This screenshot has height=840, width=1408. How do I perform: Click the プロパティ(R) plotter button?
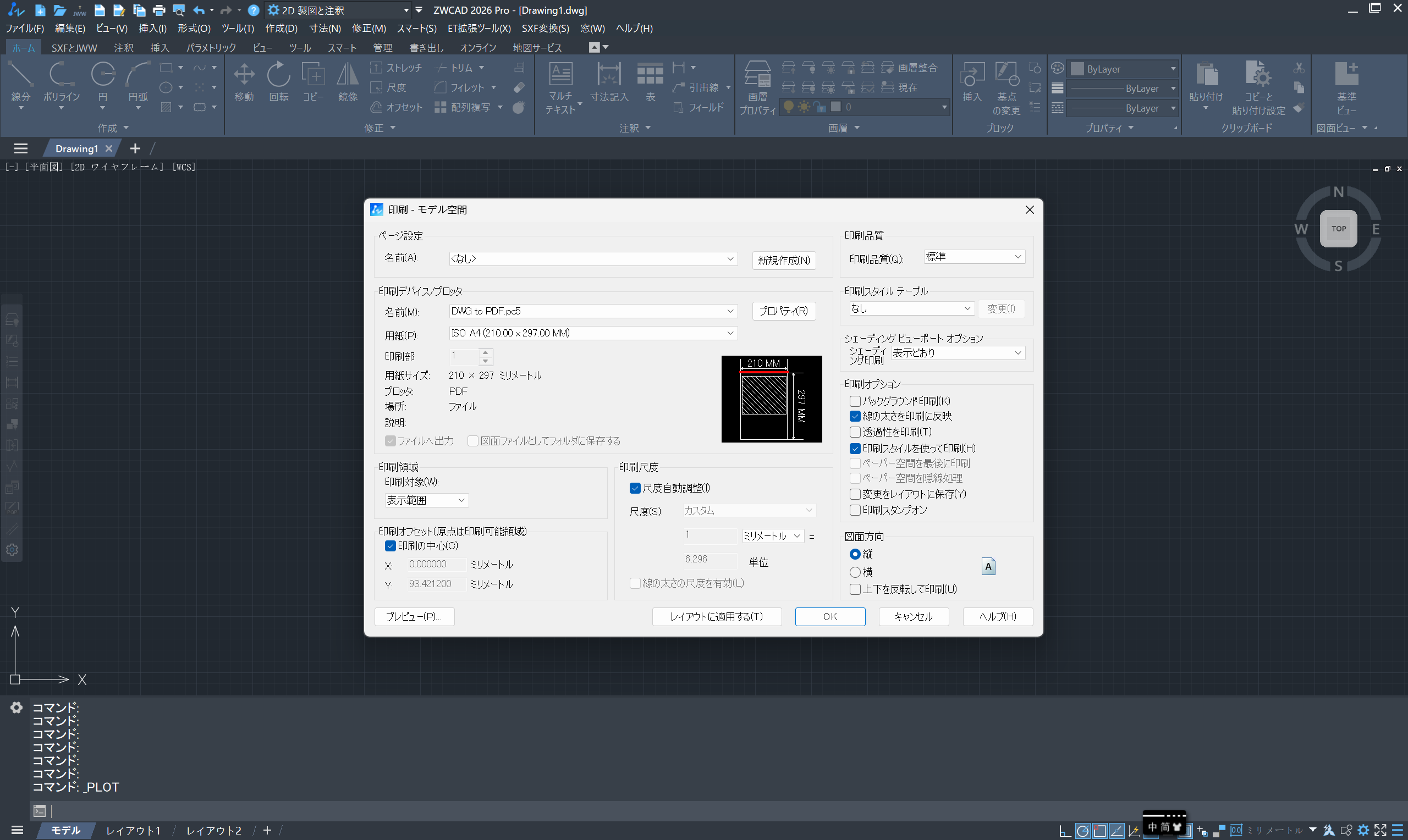tap(784, 311)
